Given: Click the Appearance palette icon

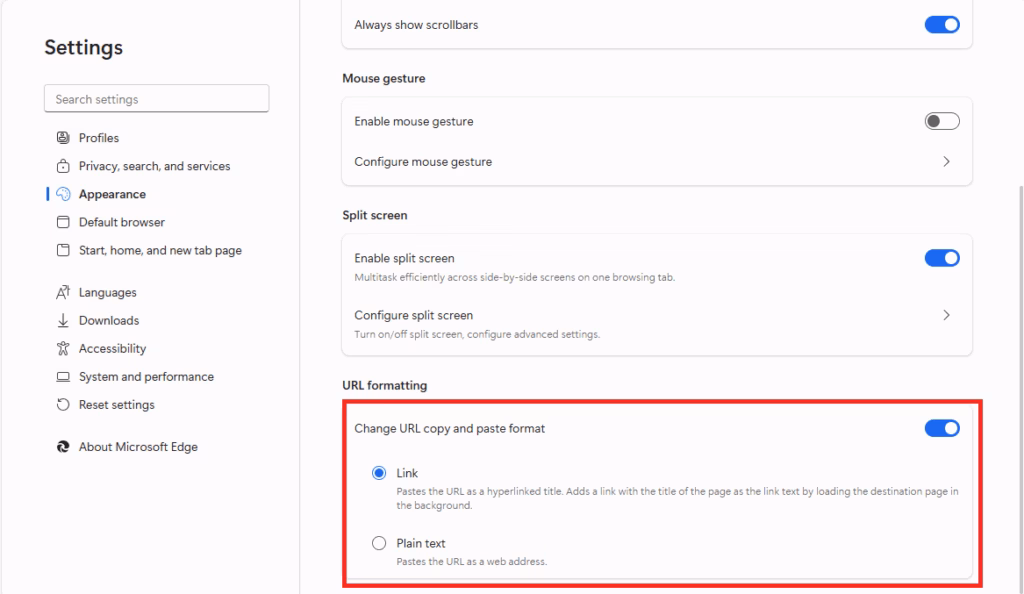Looking at the screenshot, I should [x=63, y=194].
